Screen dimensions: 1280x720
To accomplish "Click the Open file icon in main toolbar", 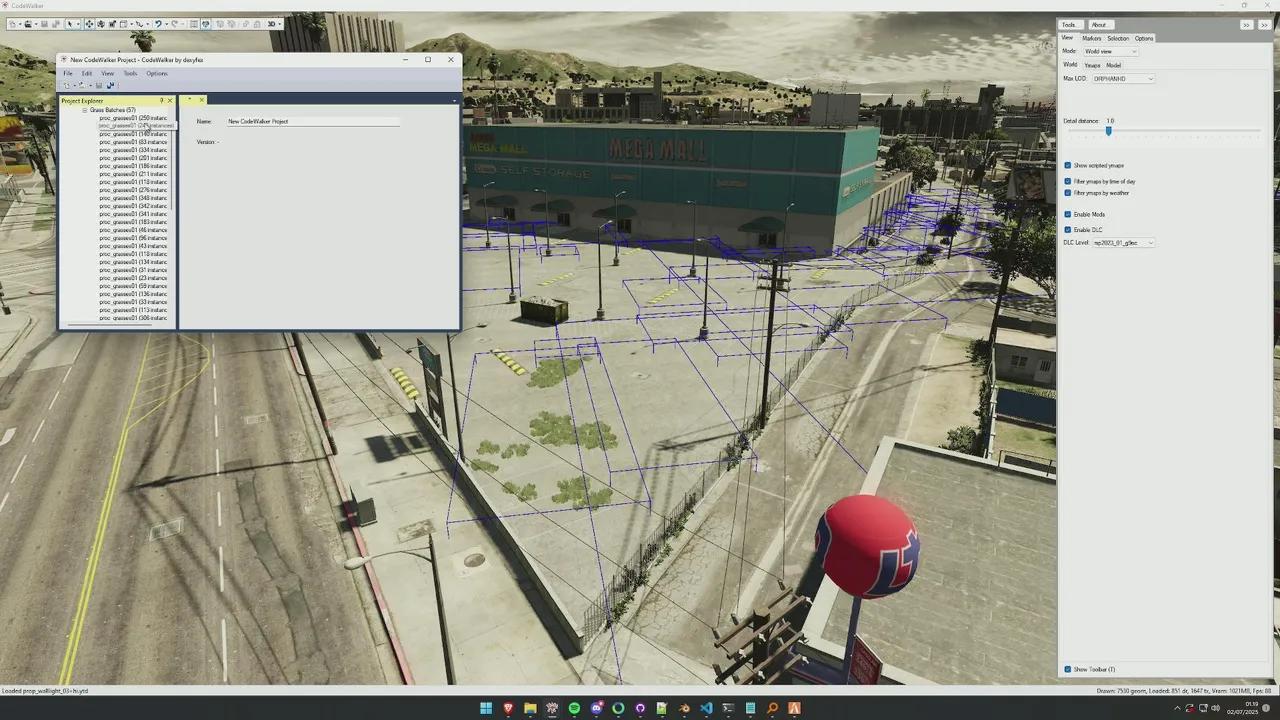I will tap(28, 24).
